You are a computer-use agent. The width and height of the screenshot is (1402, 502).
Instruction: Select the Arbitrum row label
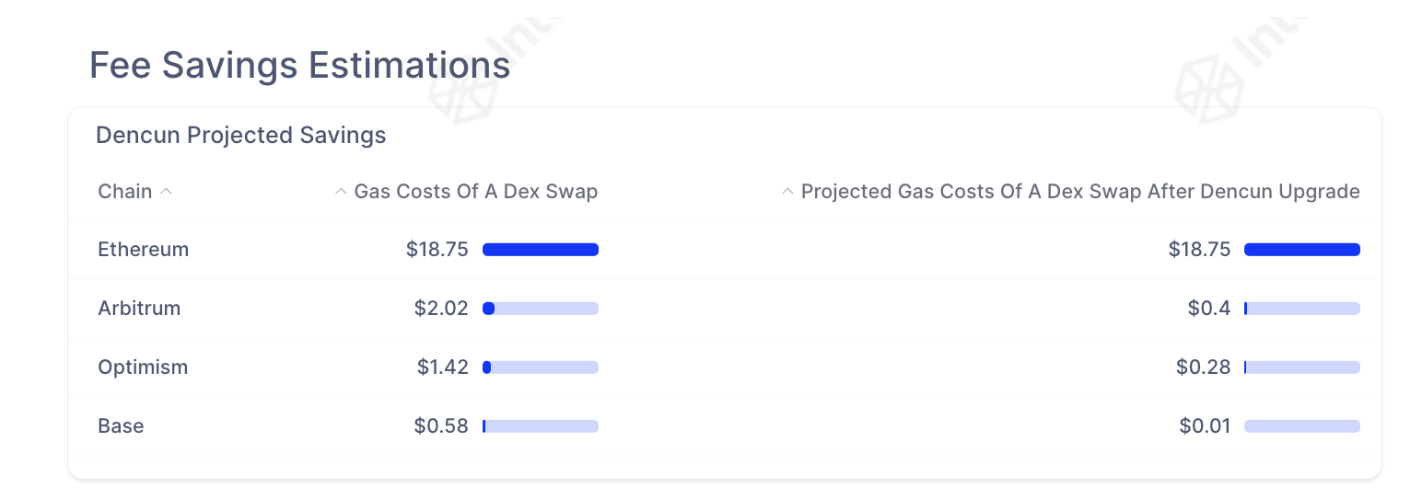click(x=139, y=308)
